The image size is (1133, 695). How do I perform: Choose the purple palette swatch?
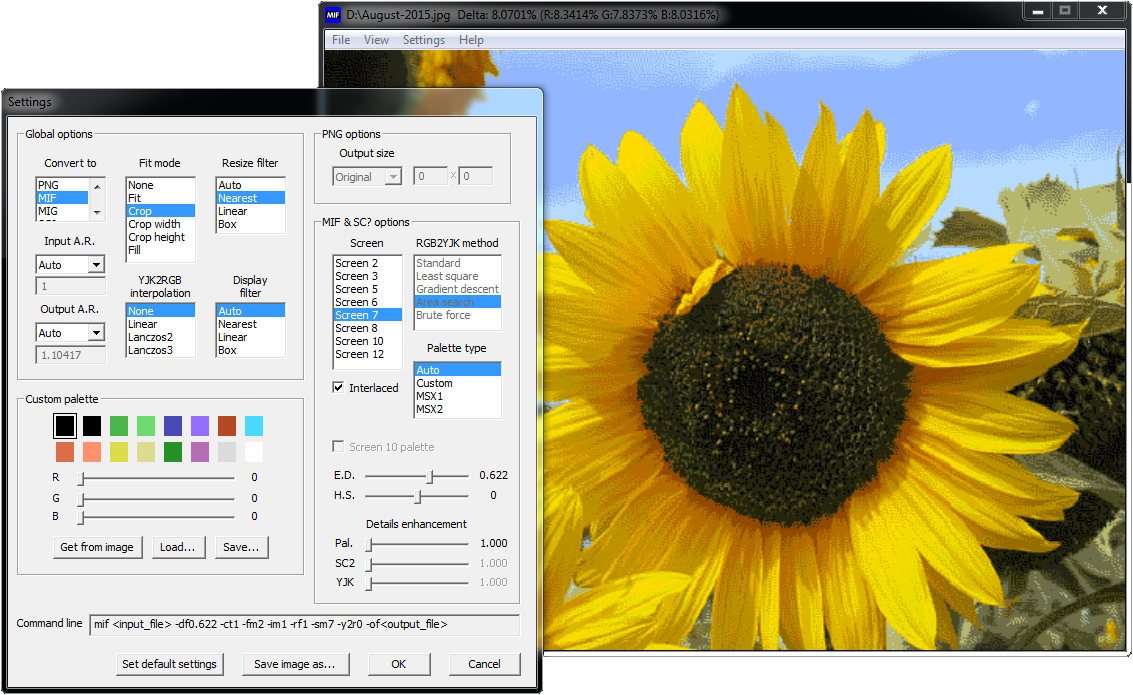pos(200,426)
